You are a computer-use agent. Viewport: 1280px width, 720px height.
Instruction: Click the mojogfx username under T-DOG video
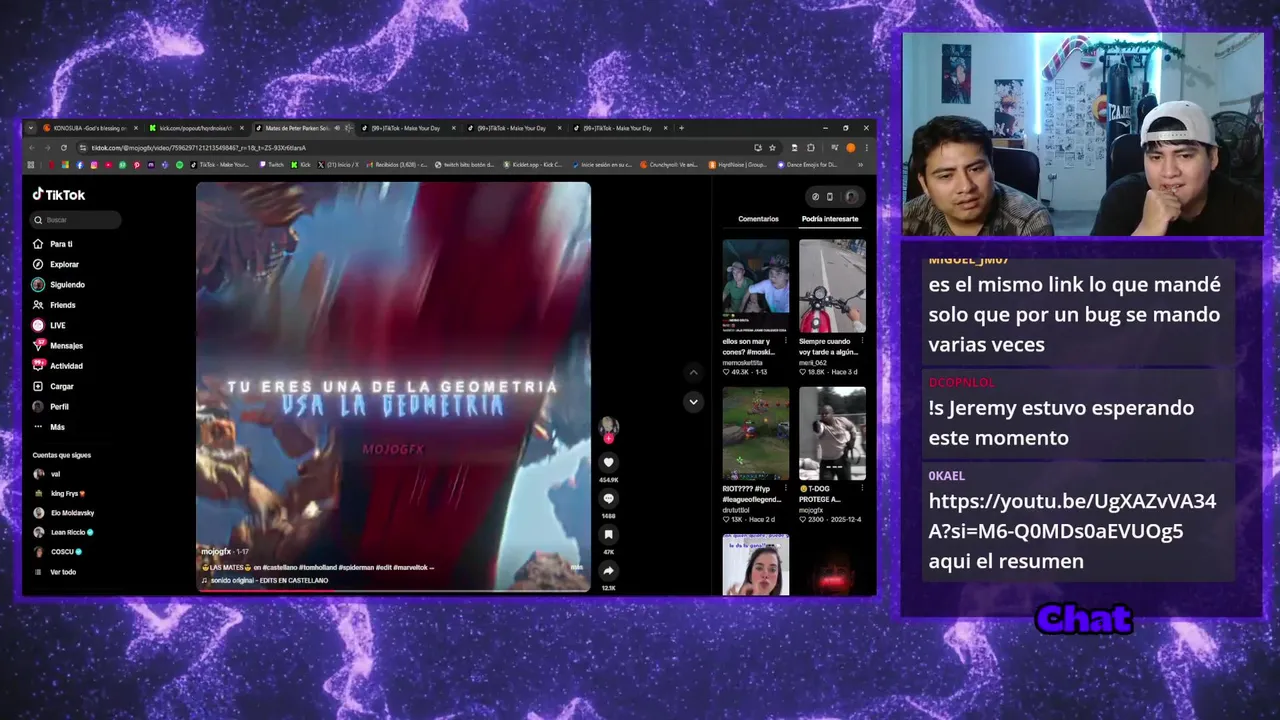pyautogui.click(x=811, y=510)
